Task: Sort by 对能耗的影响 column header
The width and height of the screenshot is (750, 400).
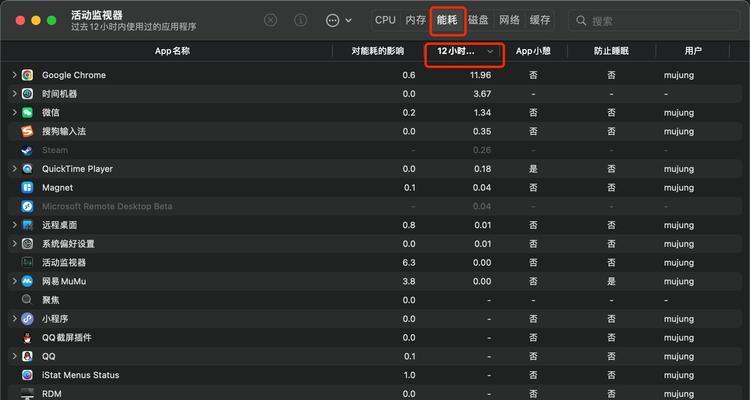Action: [x=377, y=51]
